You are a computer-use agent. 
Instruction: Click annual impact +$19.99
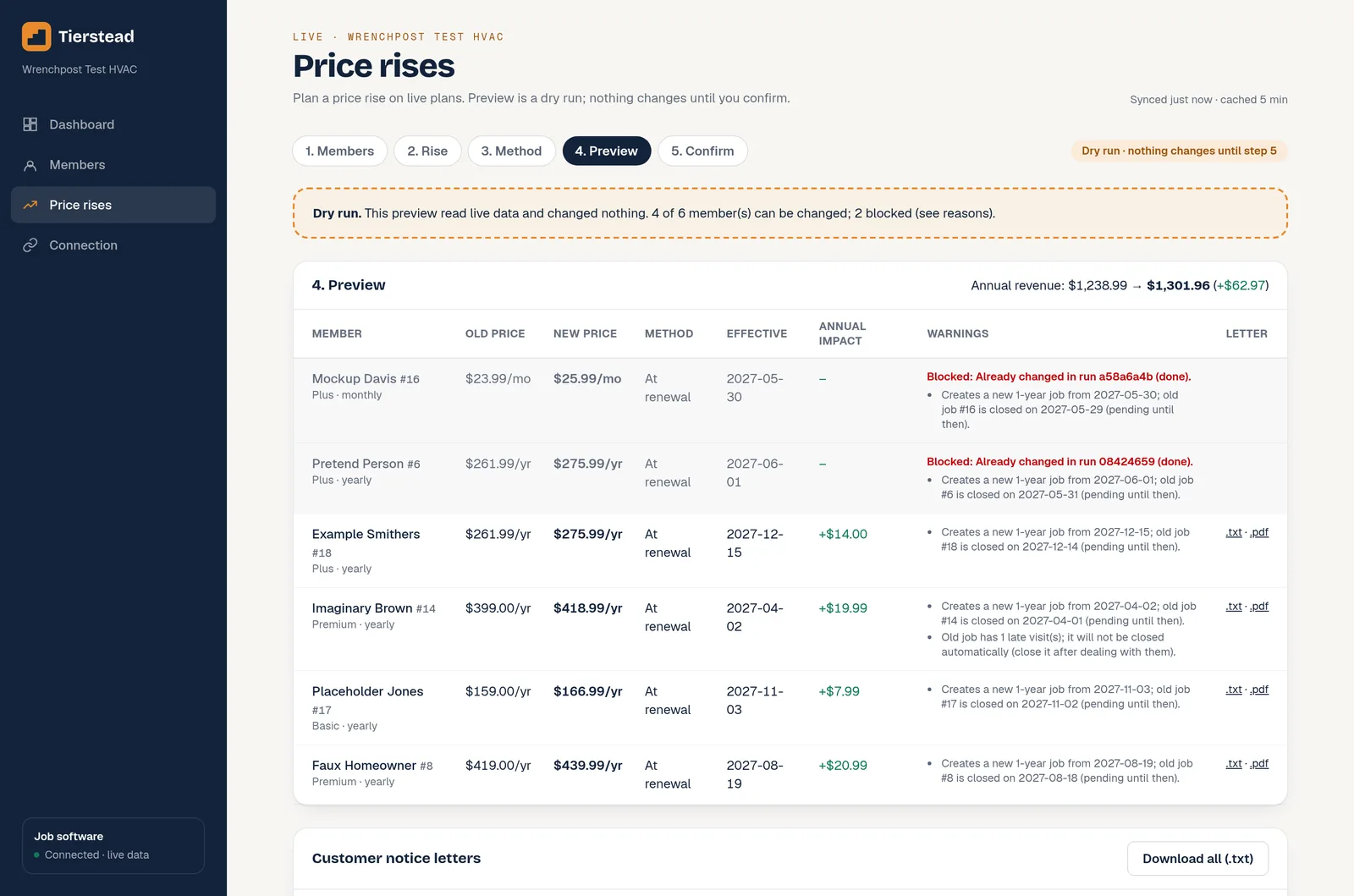[843, 608]
